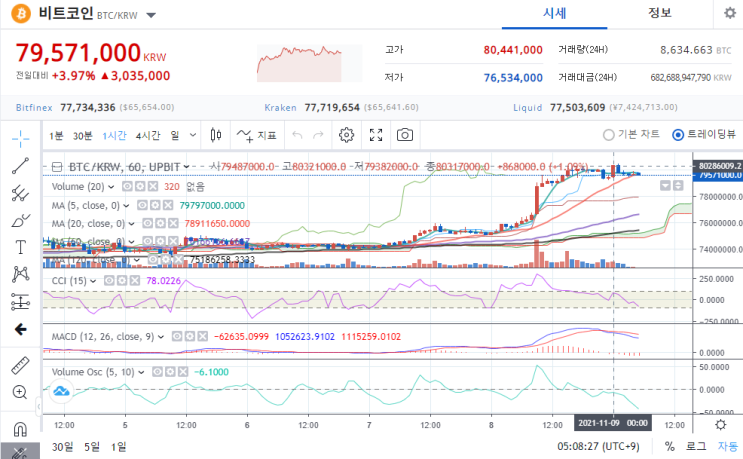Expand the BTC/KRW market selector dropdown

coord(151,15)
